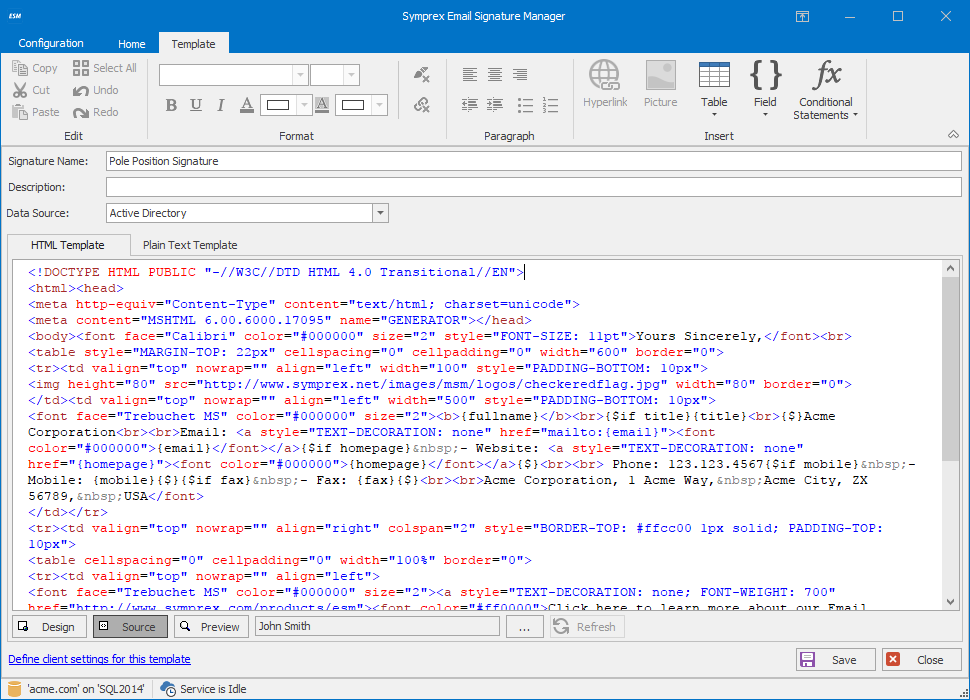Image resolution: width=970 pixels, height=700 pixels.
Task: Toggle the Source view button
Action: coord(130,627)
